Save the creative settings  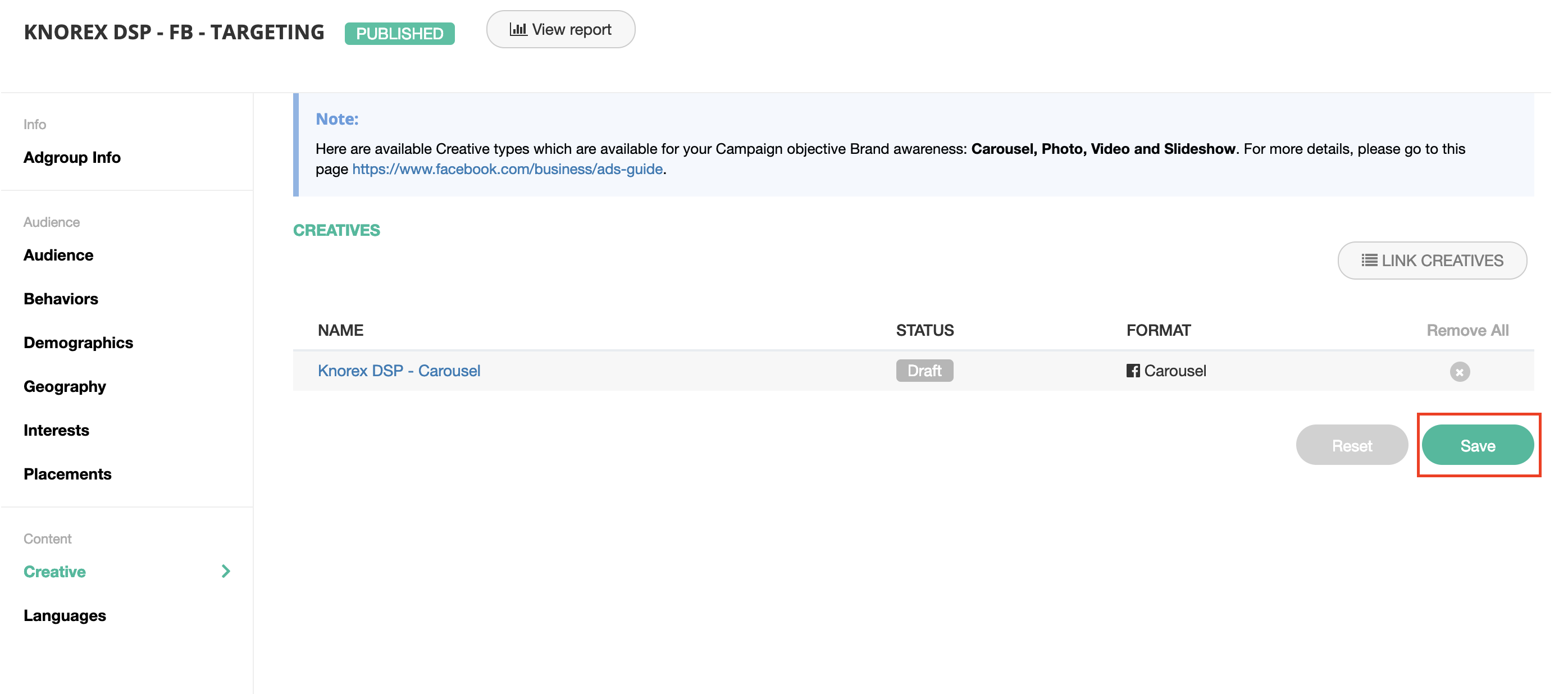tap(1478, 446)
